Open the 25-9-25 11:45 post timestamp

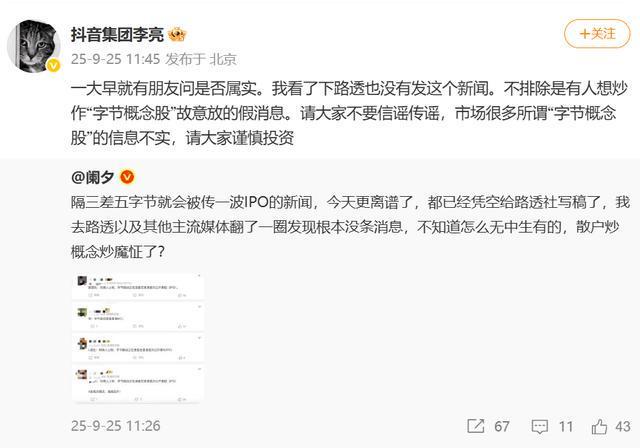pos(116,59)
